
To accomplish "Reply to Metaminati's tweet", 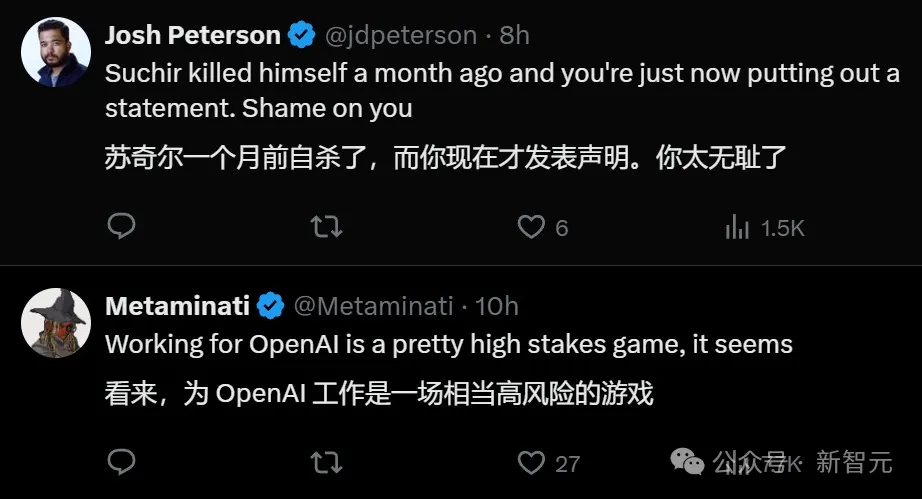I will tap(121, 462).
